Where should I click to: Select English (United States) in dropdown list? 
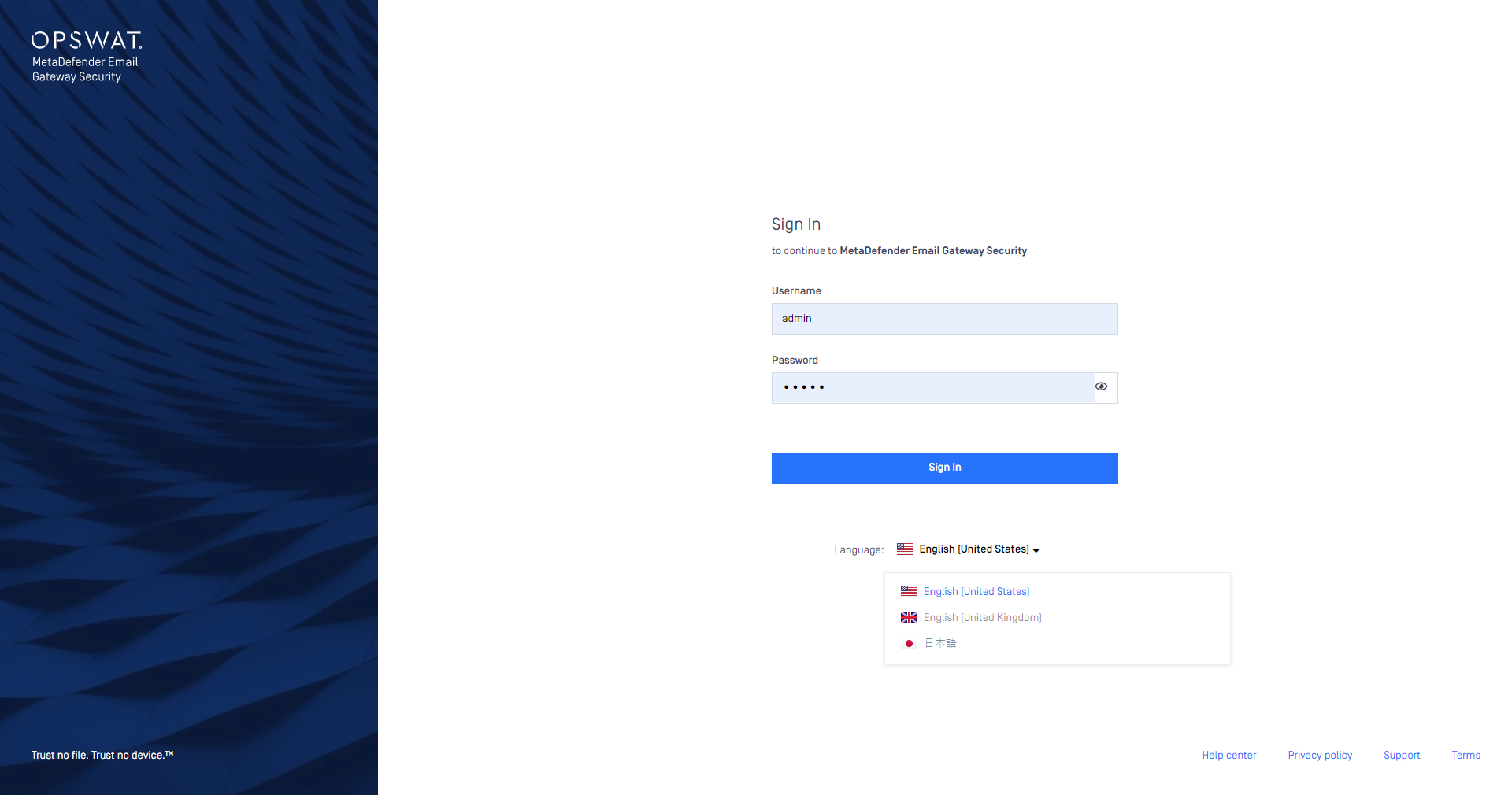pos(976,592)
